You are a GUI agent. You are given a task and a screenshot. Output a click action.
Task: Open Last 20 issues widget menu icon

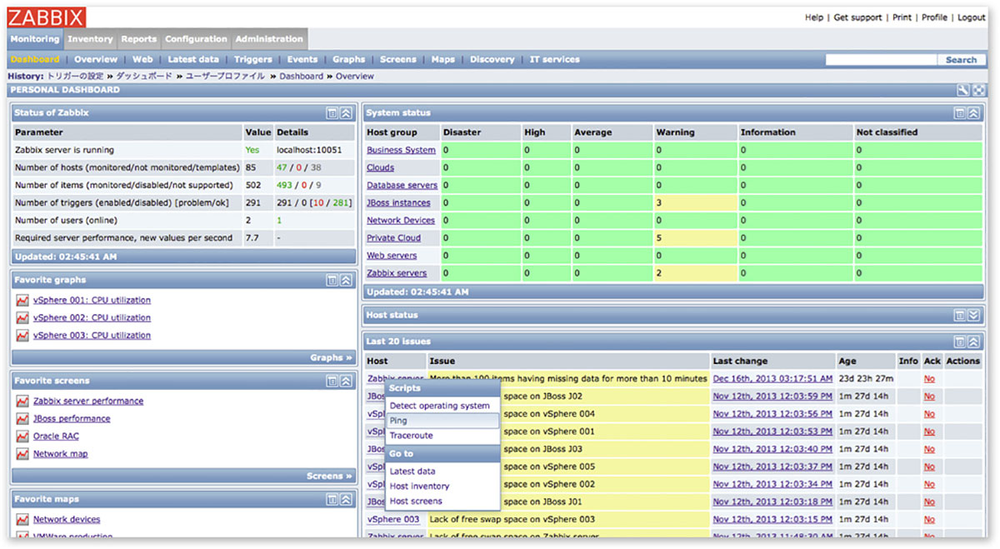click(959, 342)
